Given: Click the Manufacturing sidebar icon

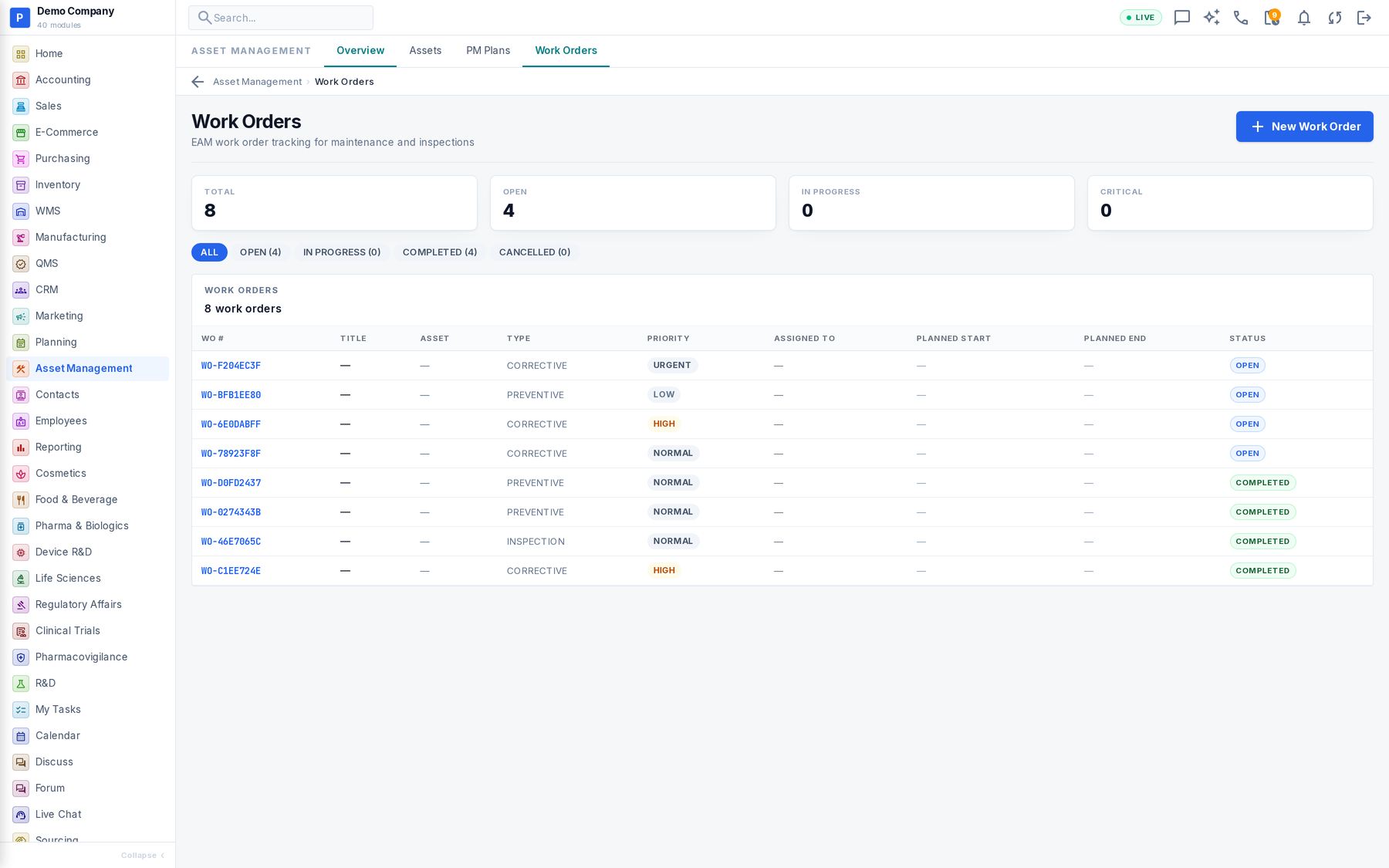Looking at the screenshot, I should pos(21,238).
